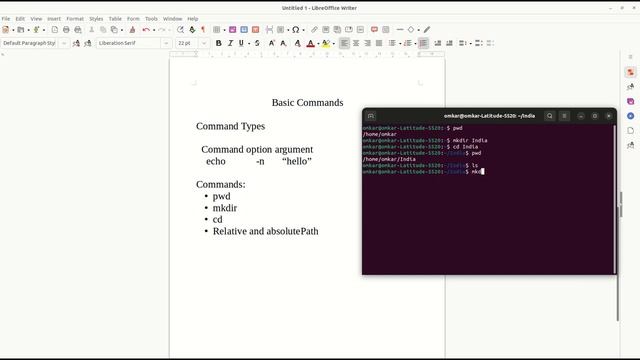Click the New document icon
The image size is (640, 360).
coord(5,30)
